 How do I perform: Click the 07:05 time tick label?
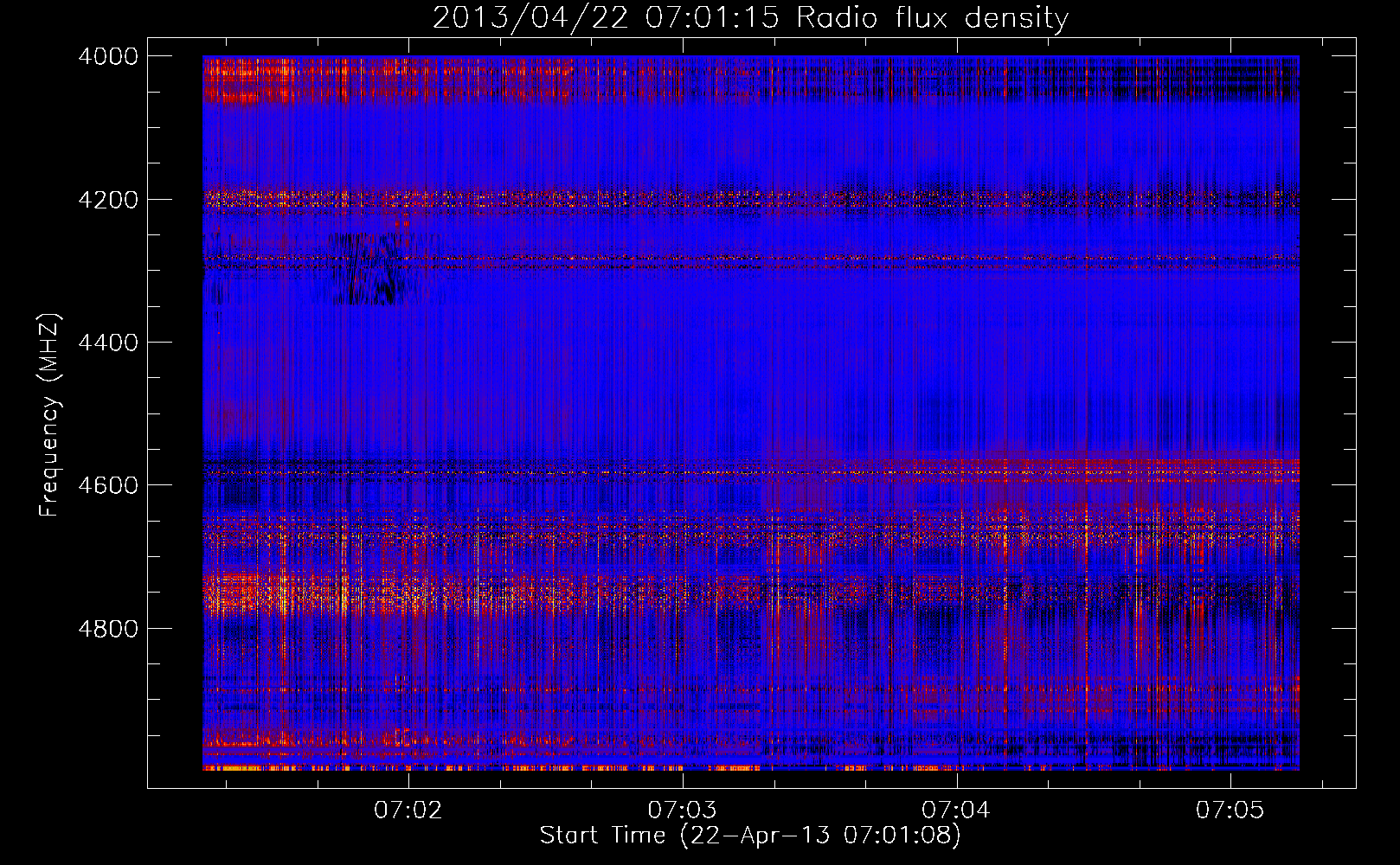pos(1230,810)
